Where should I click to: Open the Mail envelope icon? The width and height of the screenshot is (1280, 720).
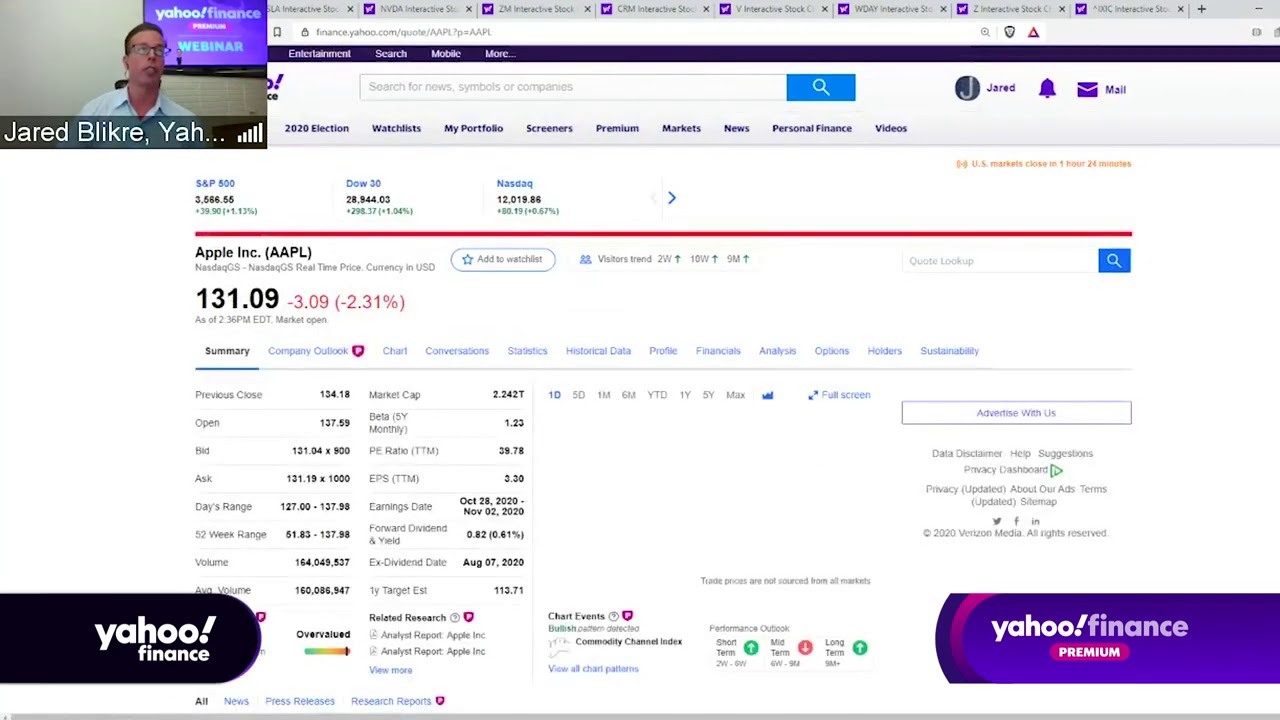1087,89
